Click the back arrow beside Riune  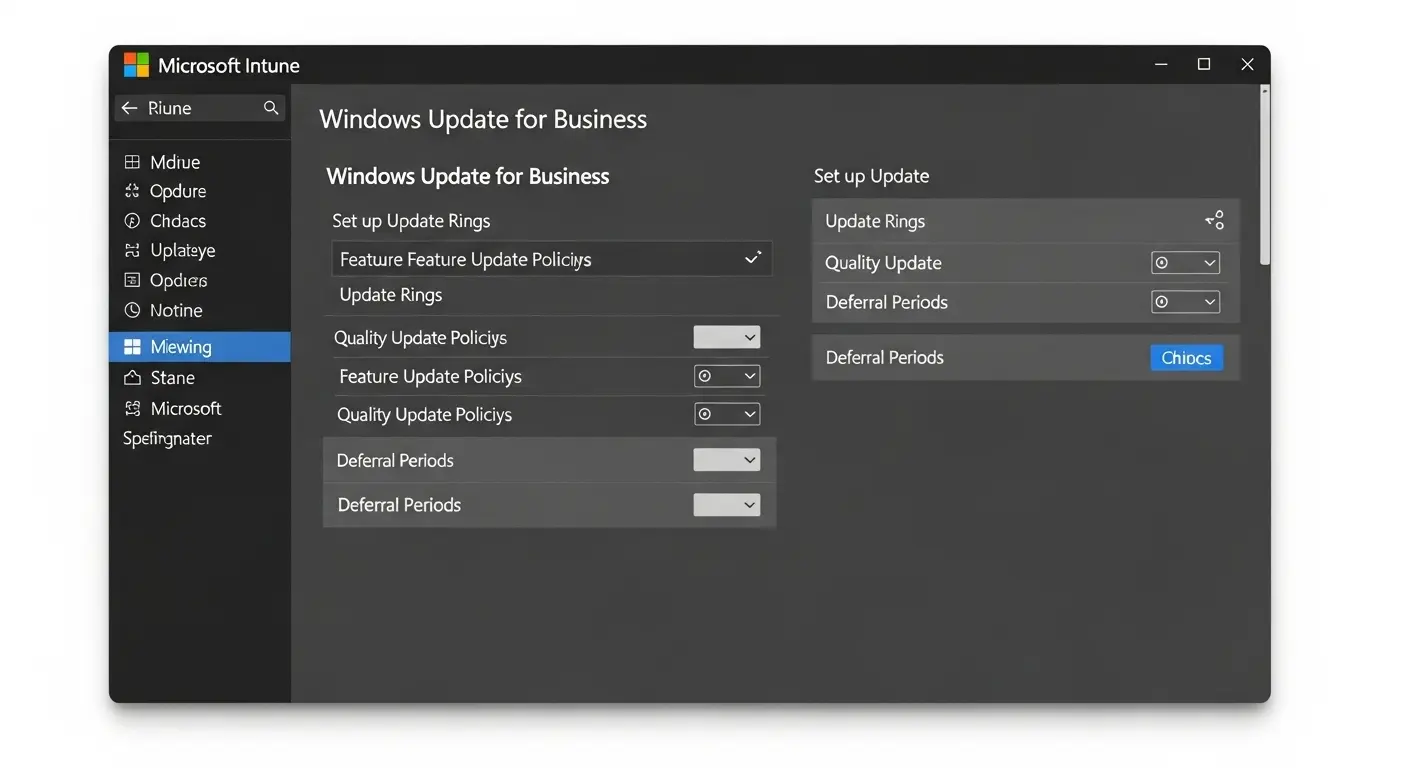pyautogui.click(x=129, y=108)
